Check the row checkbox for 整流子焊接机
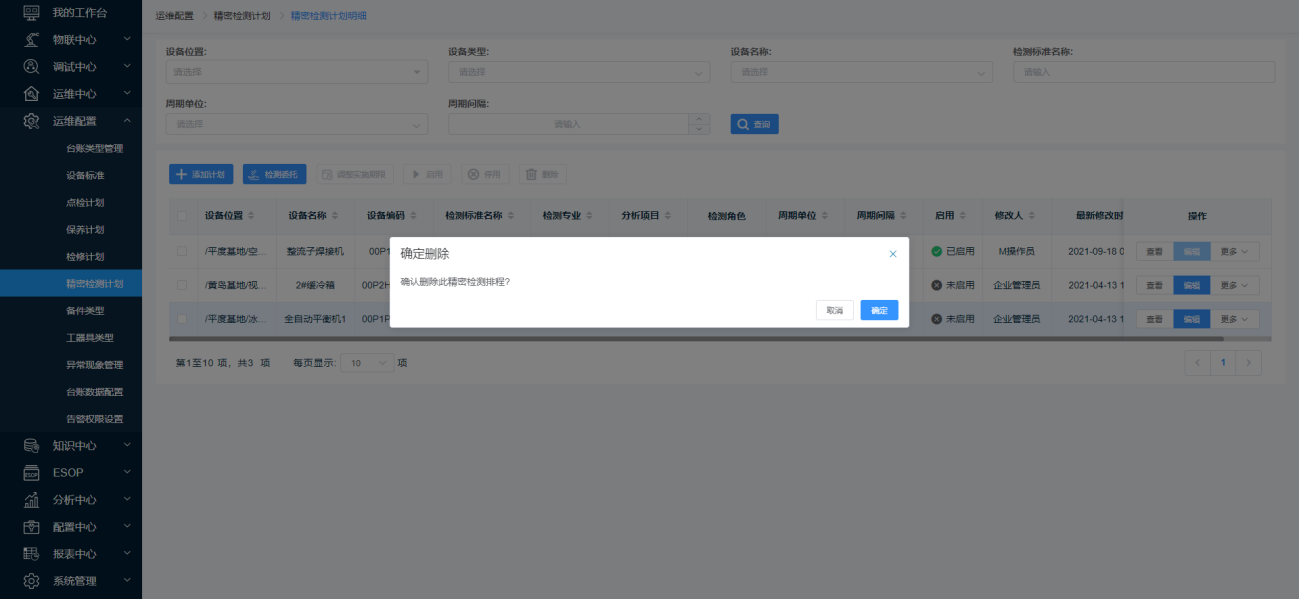 point(181,251)
